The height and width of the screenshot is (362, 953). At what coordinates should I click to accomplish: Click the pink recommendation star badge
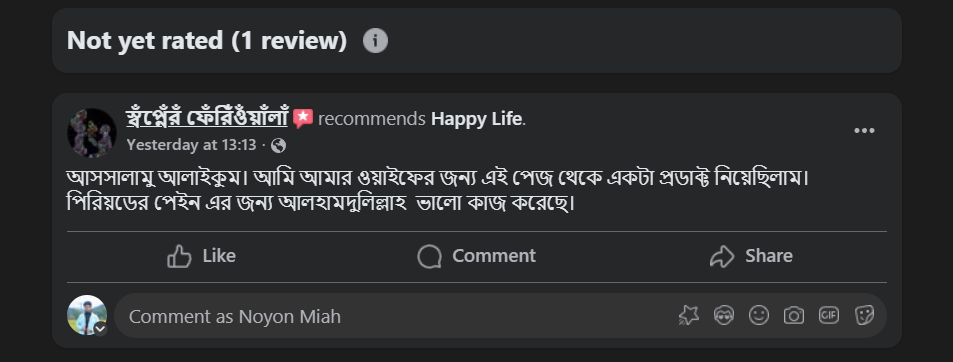(303, 118)
